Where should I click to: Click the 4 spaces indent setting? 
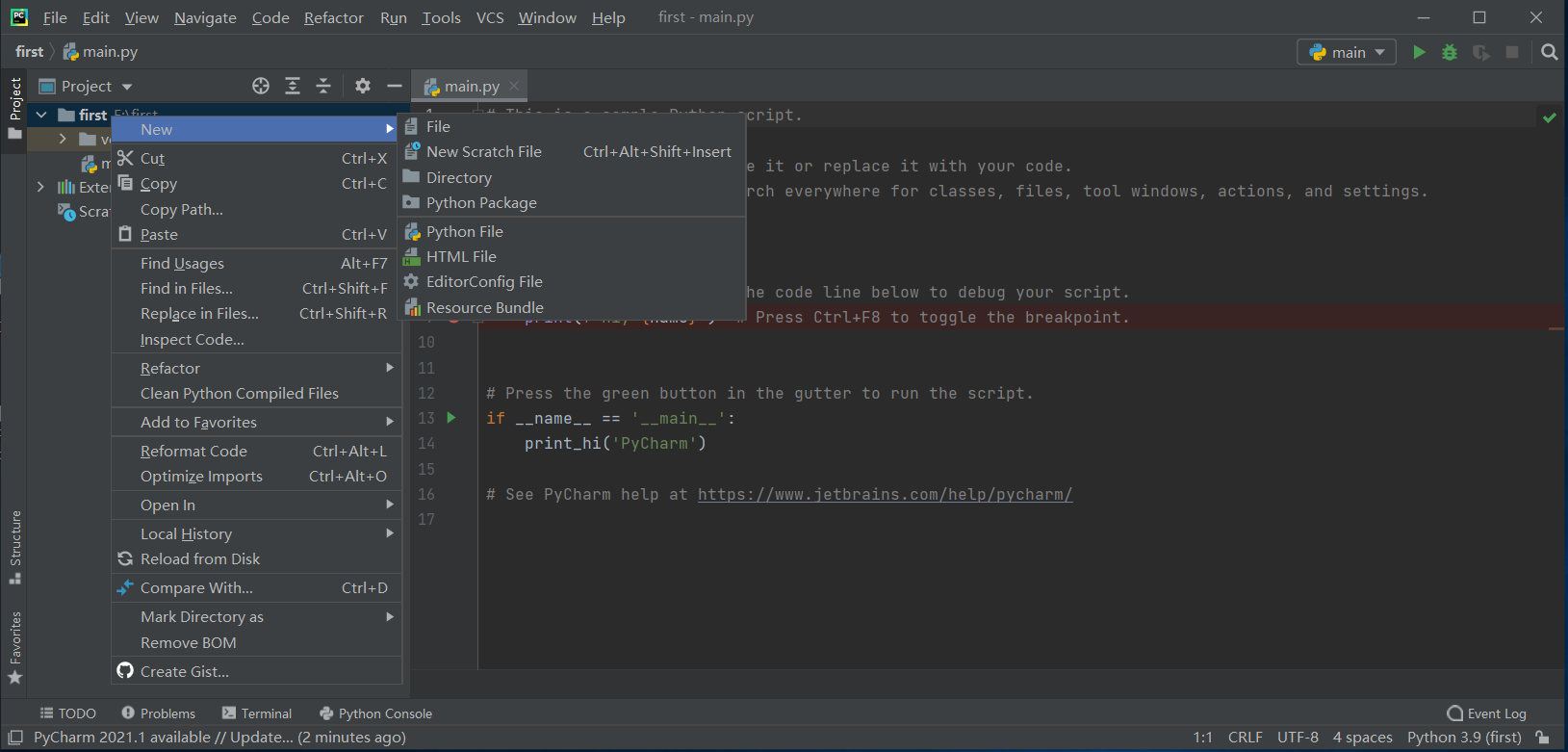click(1362, 738)
